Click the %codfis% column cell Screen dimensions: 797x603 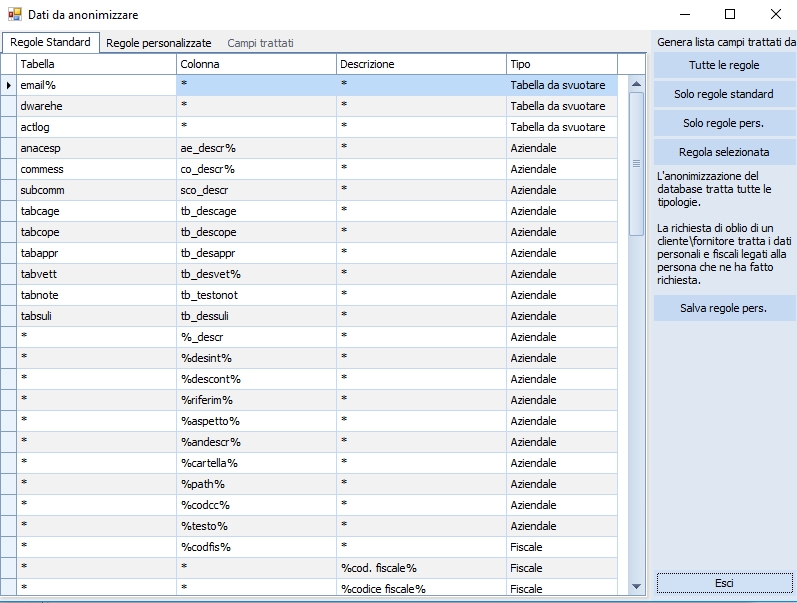point(256,547)
